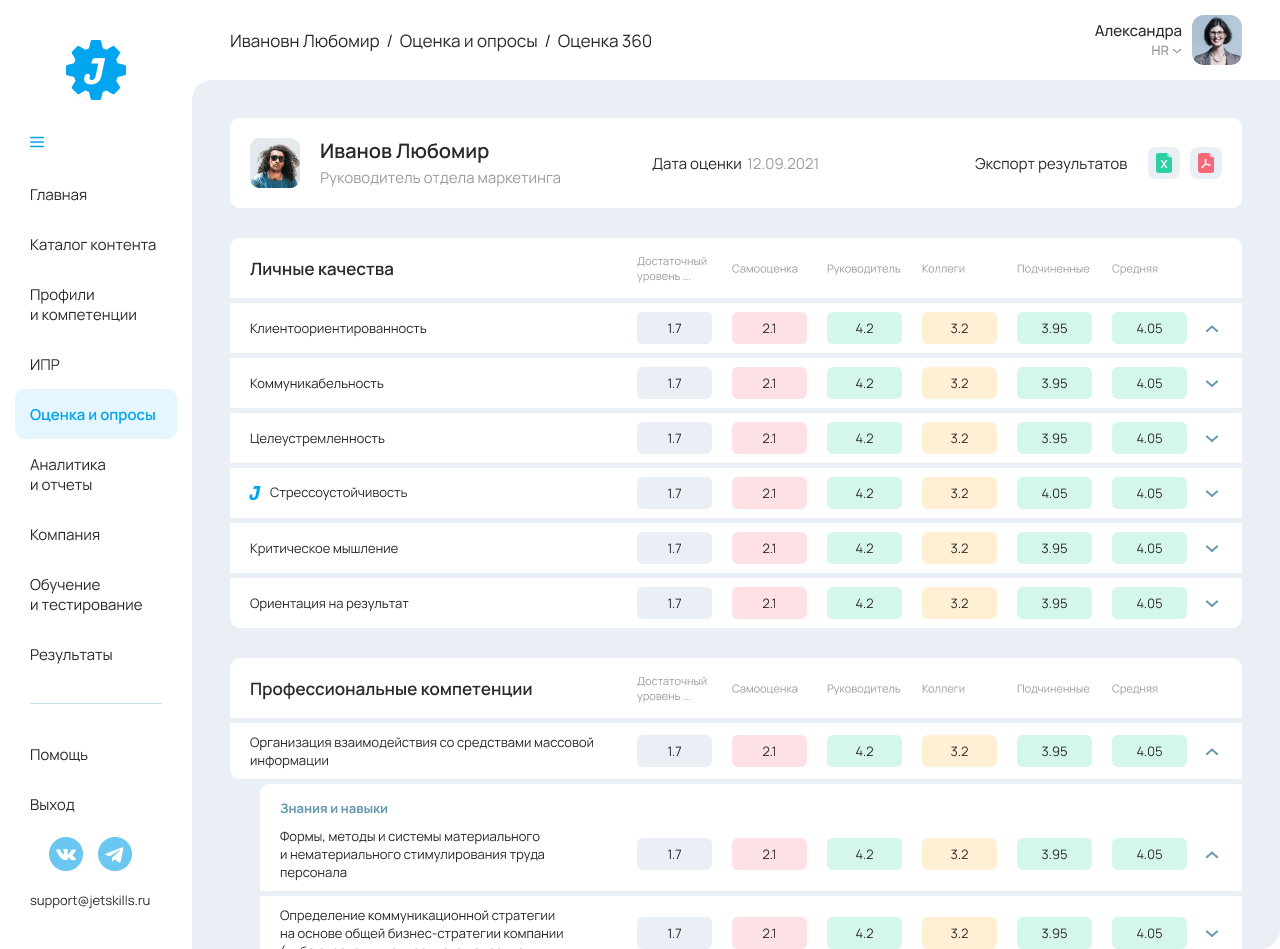The image size is (1280, 949).
Task: Click Средняя header in Профессиональные компетенции
Action: [1135, 688]
